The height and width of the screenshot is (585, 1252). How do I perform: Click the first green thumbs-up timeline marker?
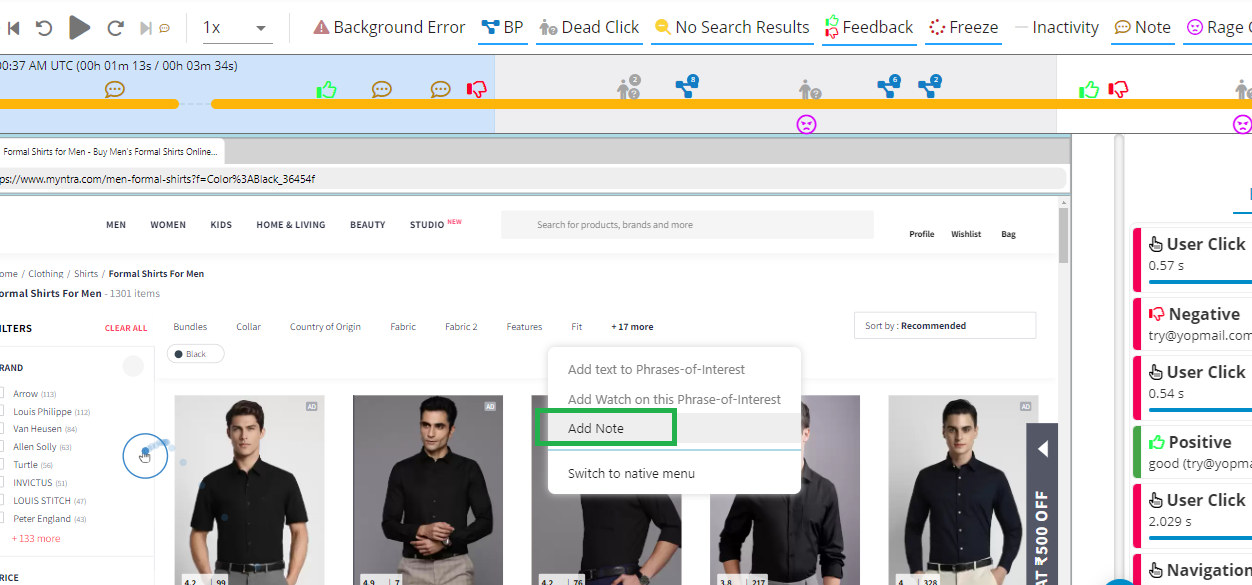coord(326,90)
